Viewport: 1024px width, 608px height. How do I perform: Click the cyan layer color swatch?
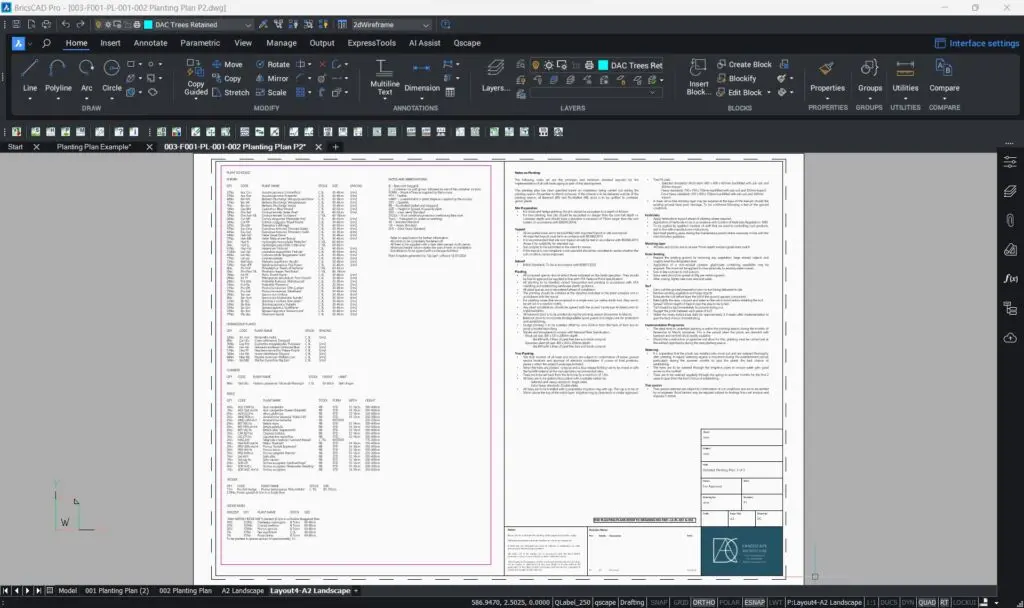pyautogui.click(x=602, y=65)
